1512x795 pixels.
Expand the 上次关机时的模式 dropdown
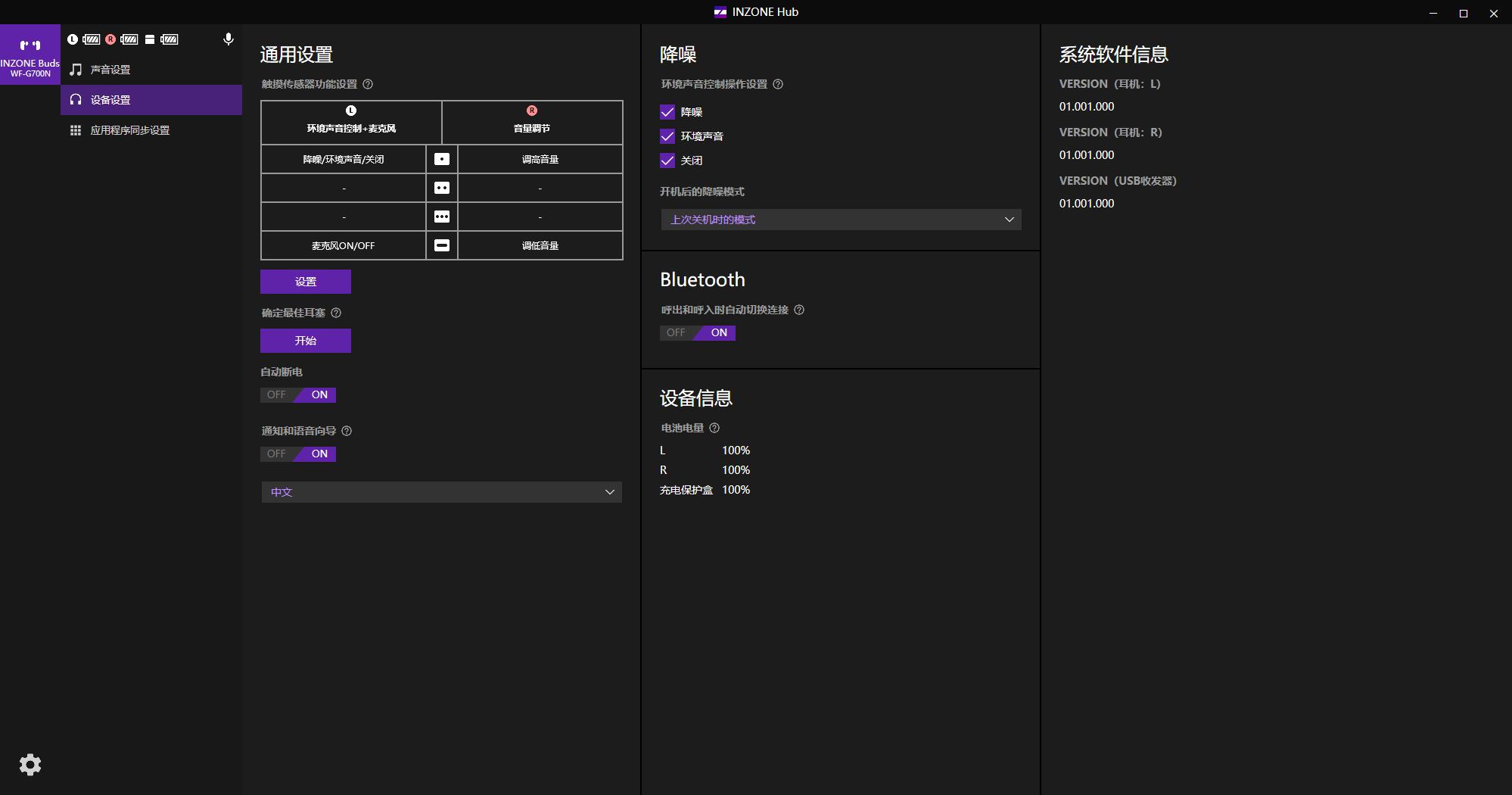pos(841,220)
